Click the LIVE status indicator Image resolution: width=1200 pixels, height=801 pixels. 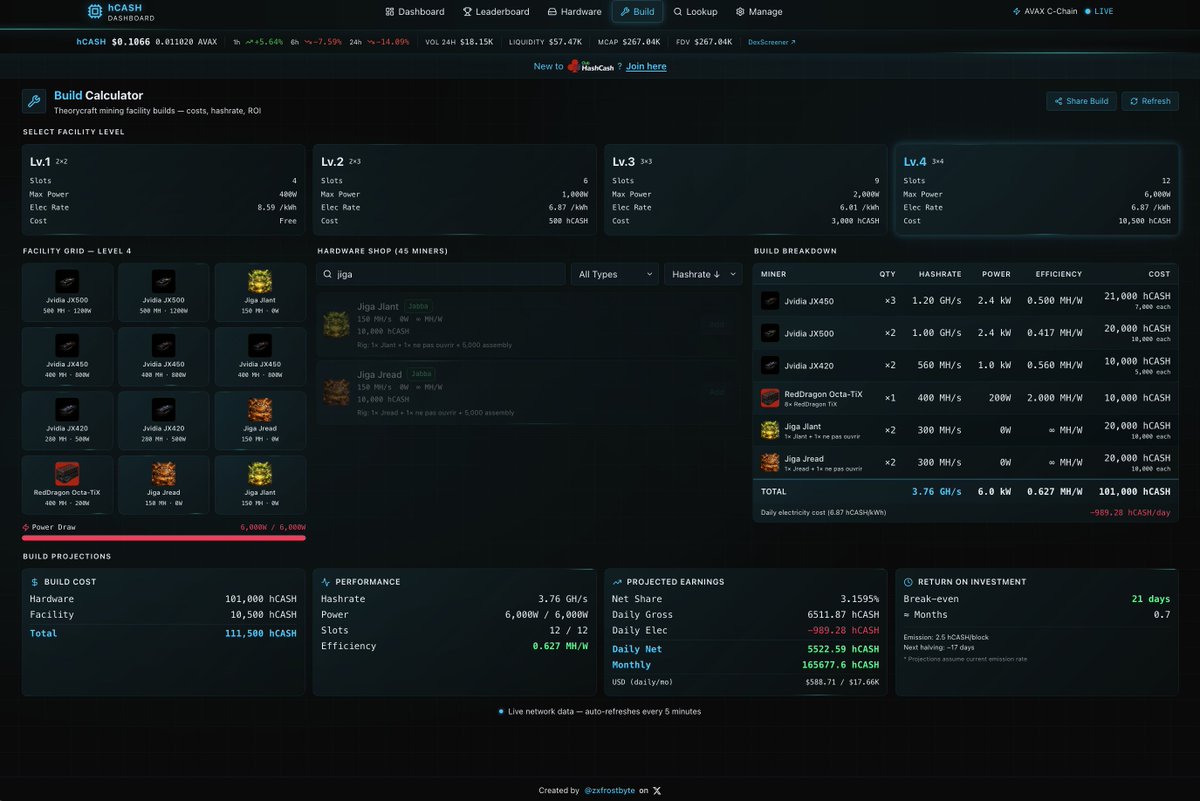pyautogui.click(x=1100, y=12)
